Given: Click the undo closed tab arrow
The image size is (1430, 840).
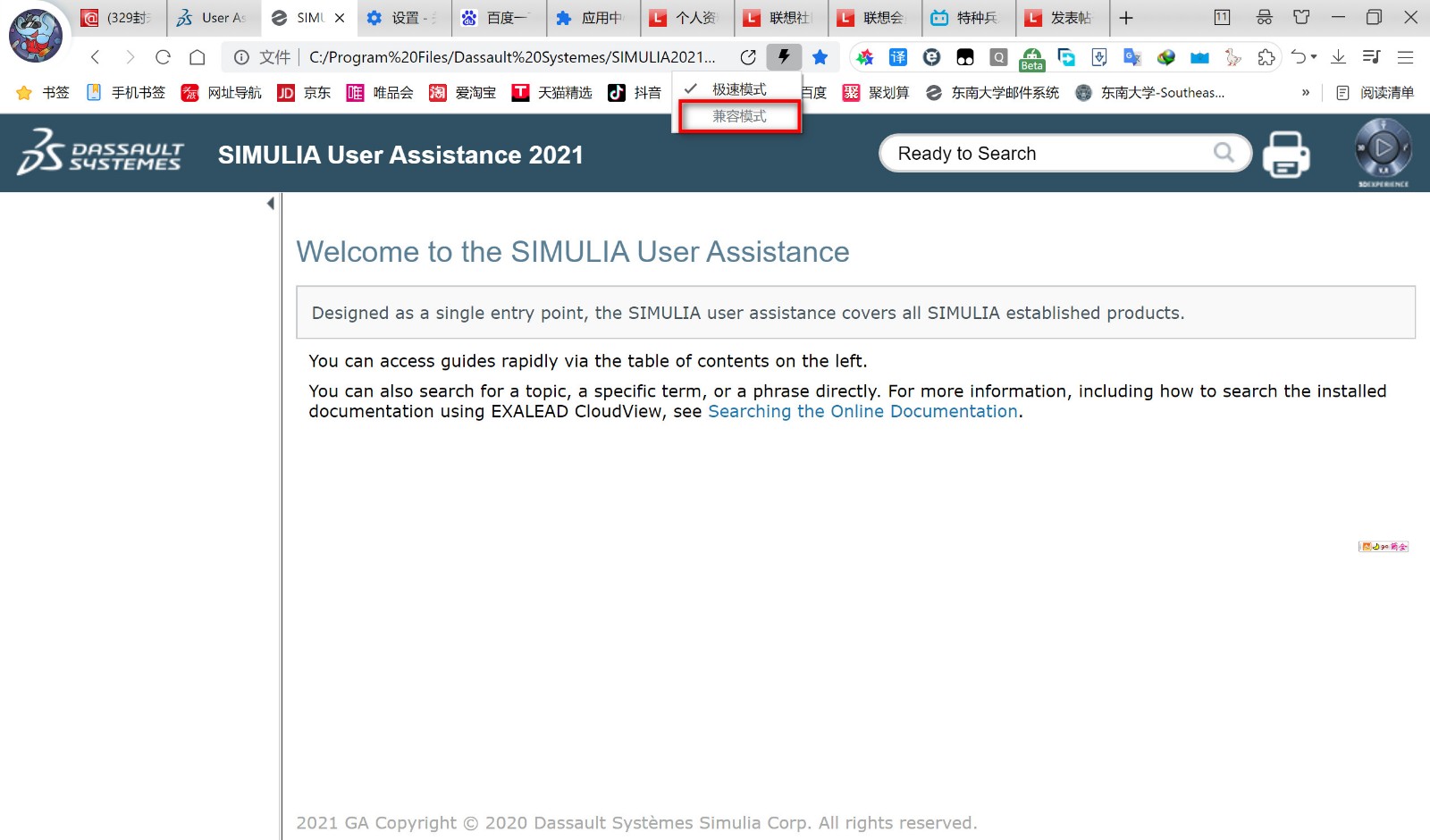Looking at the screenshot, I should (x=1300, y=57).
